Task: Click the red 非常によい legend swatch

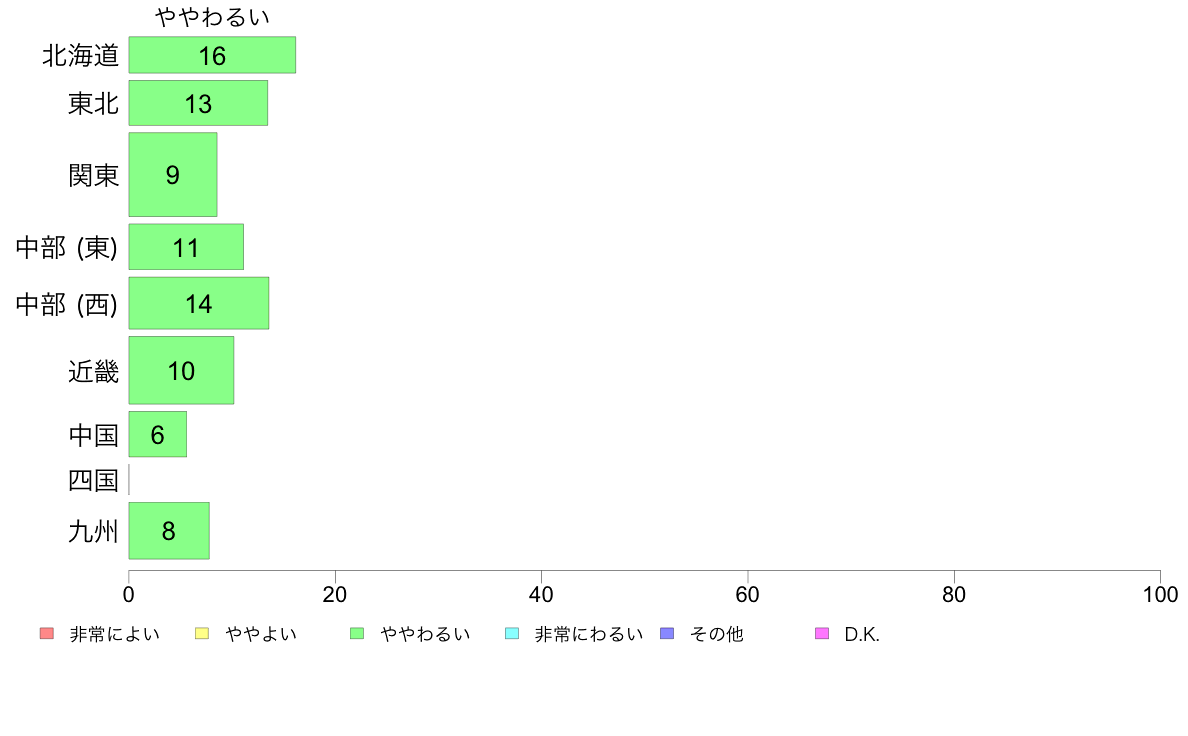Action: 47,634
